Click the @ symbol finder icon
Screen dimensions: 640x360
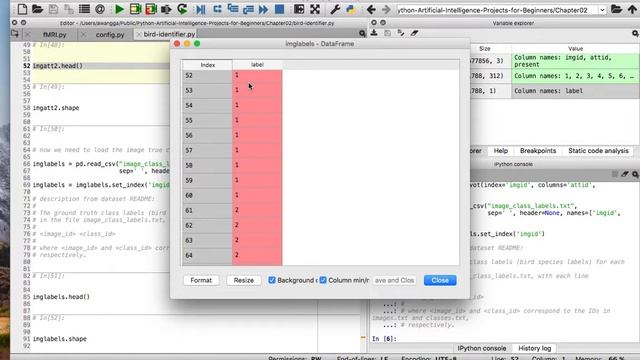pyautogui.click(x=100, y=9)
